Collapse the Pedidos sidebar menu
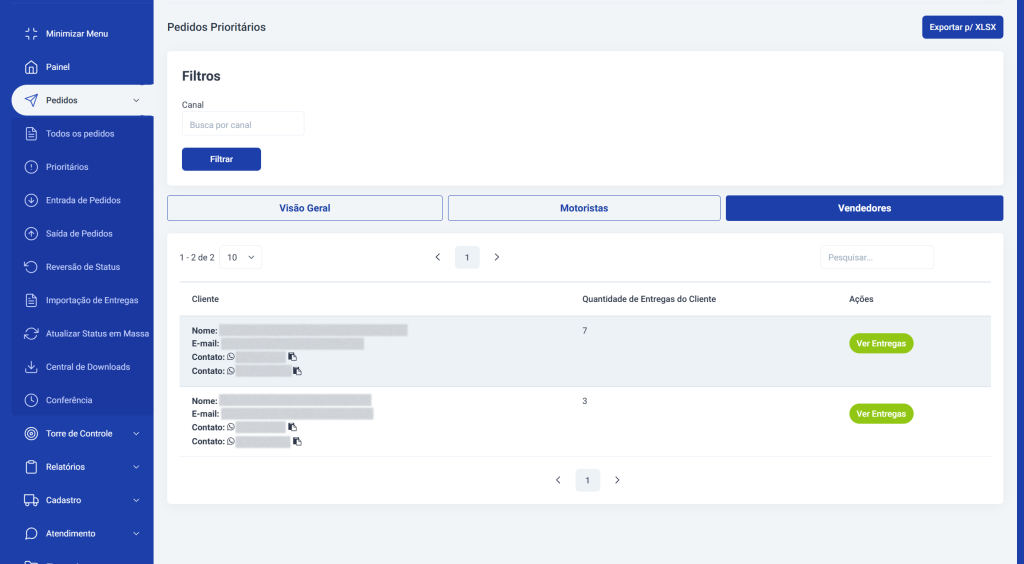Image resolution: width=1024 pixels, height=564 pixels. pyautogui.click(x=136, y=100)
